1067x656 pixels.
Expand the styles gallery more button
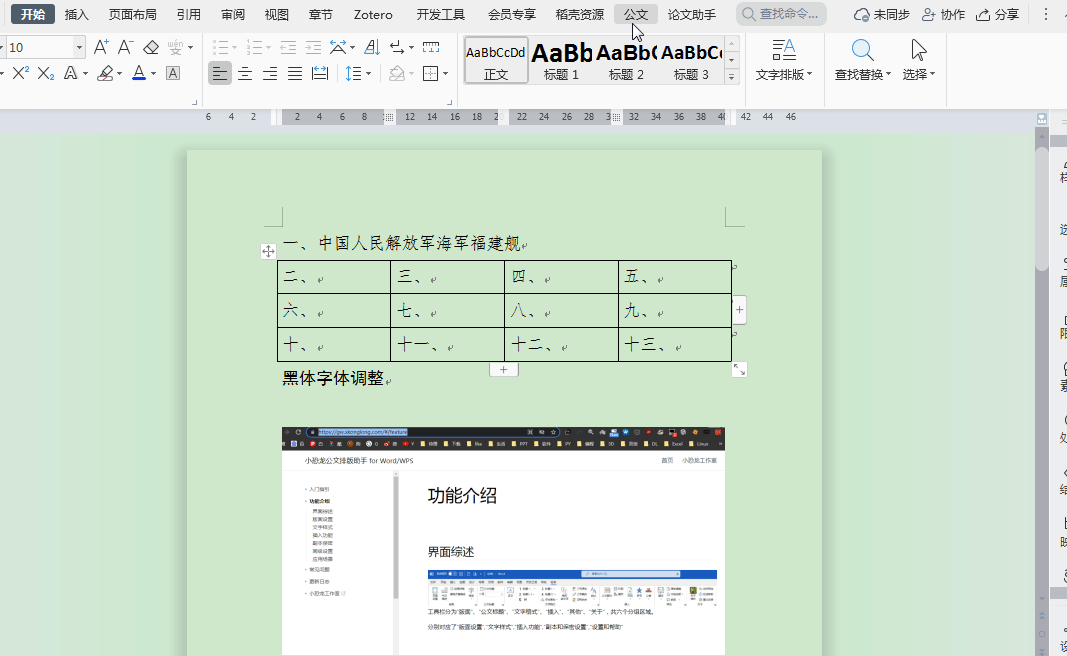tap(732, 77)
